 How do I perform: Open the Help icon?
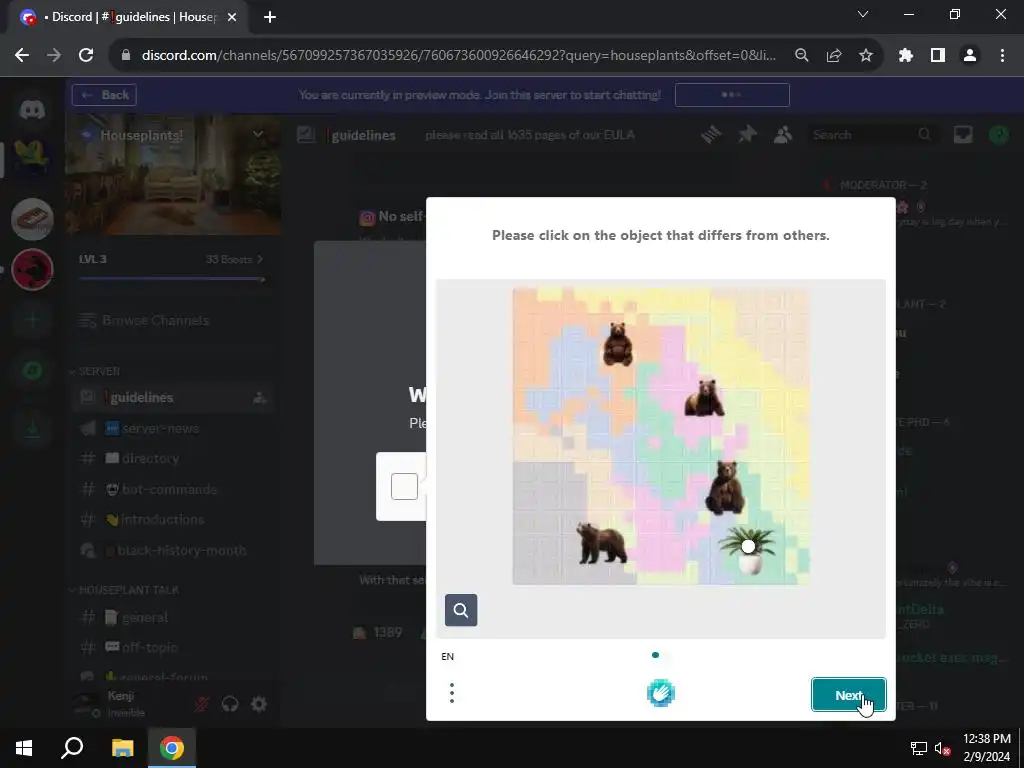[x=999, y=135]
